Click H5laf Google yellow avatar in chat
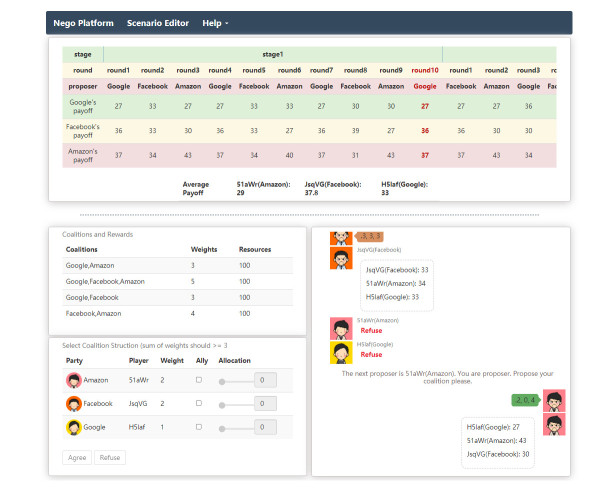The width and height of the screenshot is (600, 493). (341, 350)
